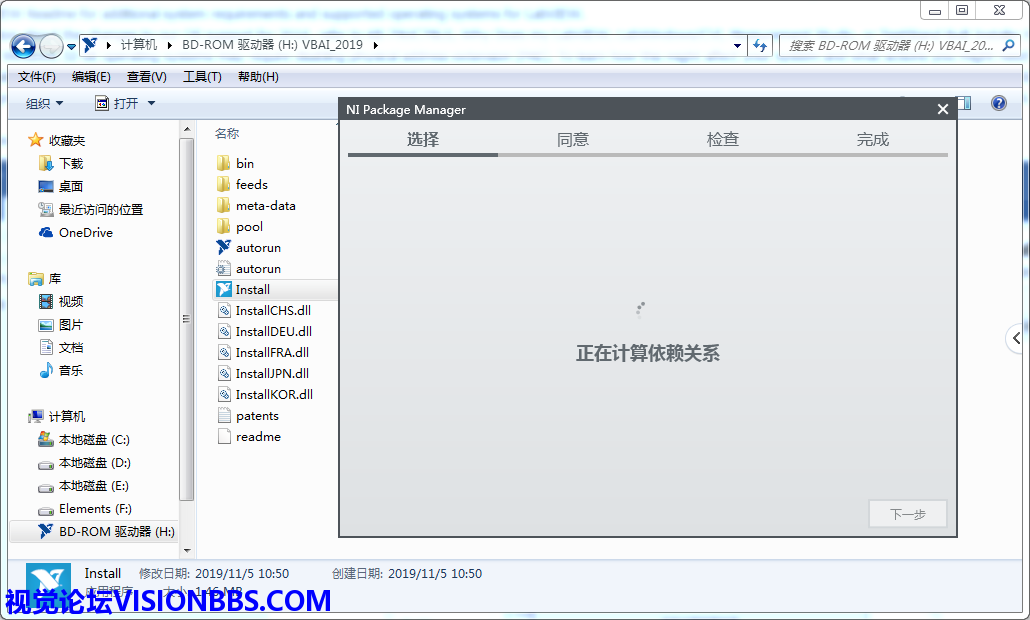Expand the 打开 dropdown arrow
The image size is (1030, 620).
151,103
